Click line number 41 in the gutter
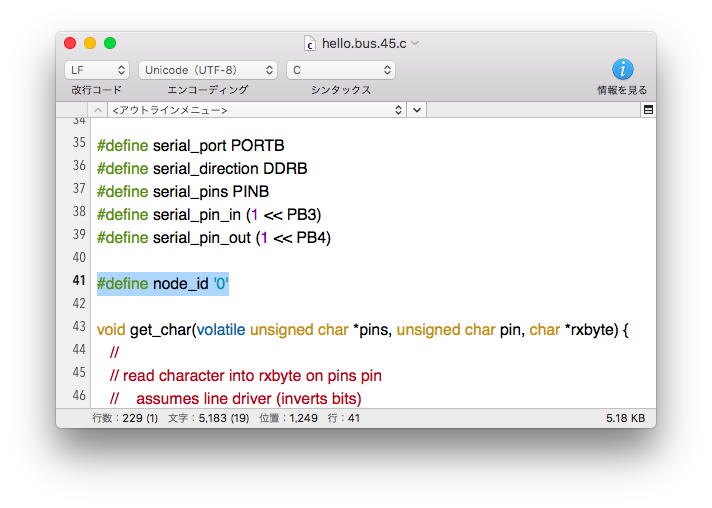712x508 pixels. pyautogui.click(x=79, y=280)
